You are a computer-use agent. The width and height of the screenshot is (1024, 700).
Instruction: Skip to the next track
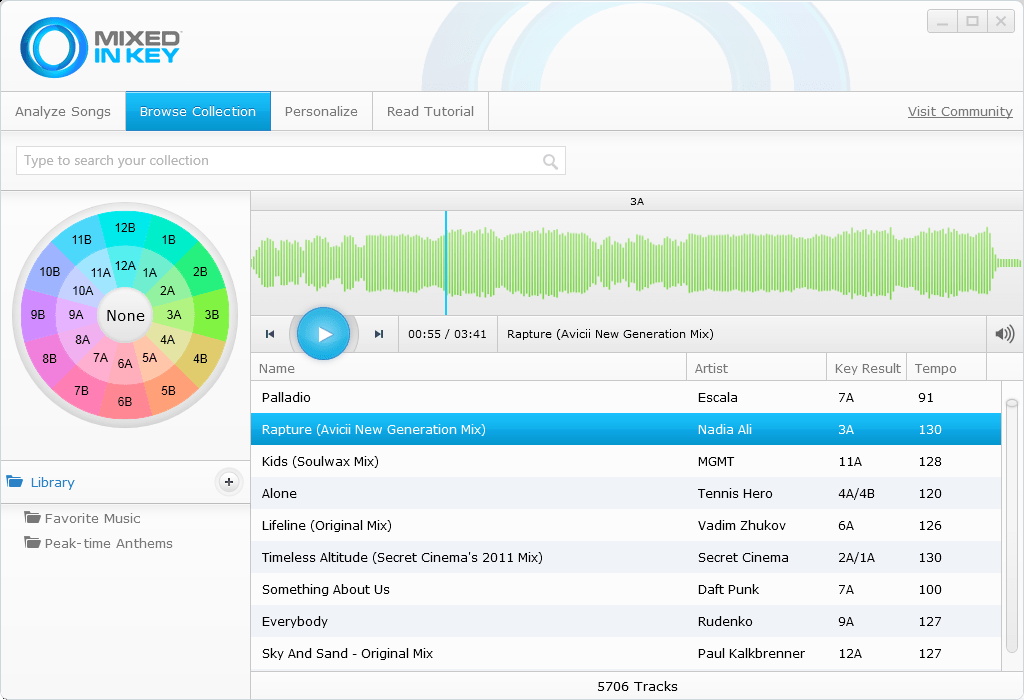coord(377,333)
